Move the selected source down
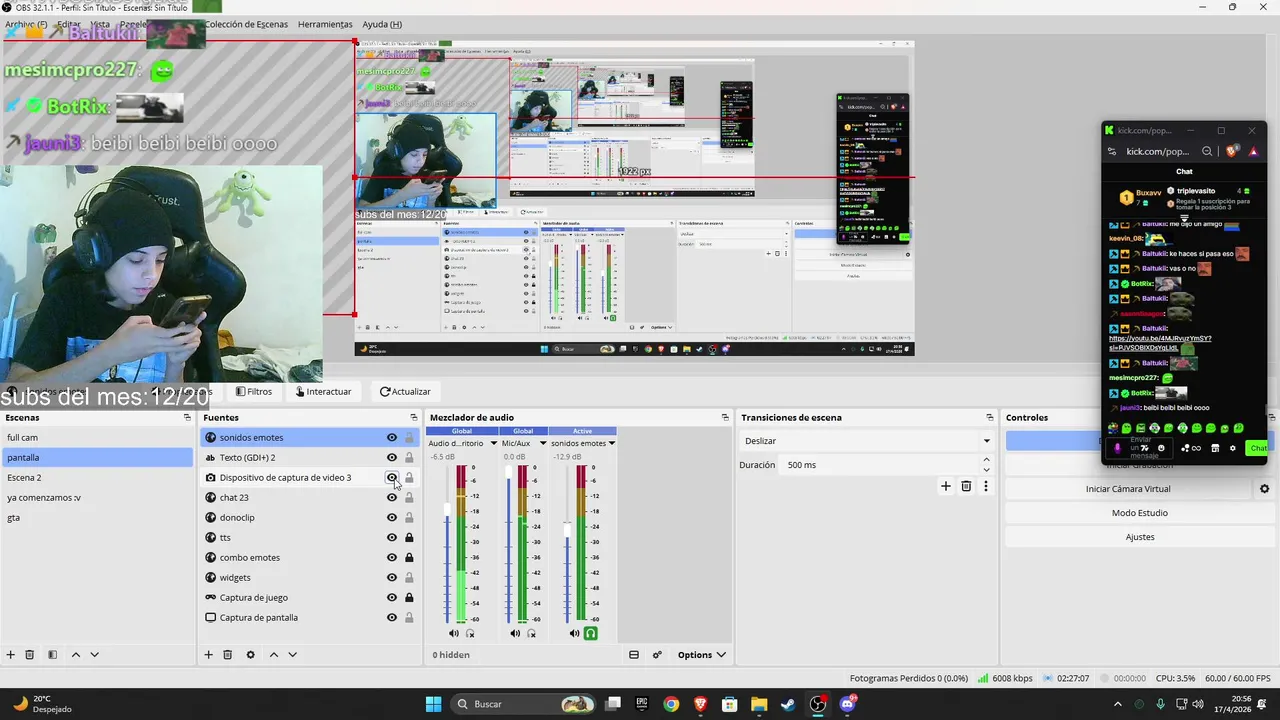 click(x=292, y=655)
